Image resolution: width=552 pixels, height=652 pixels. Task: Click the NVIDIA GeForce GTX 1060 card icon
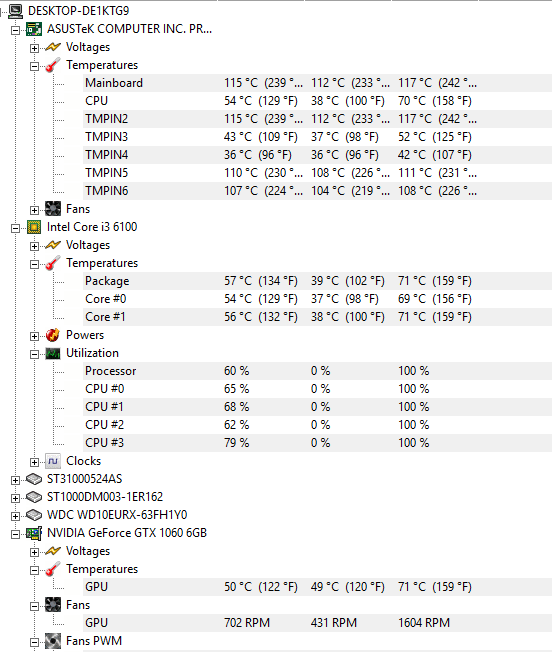click(34, 533)
